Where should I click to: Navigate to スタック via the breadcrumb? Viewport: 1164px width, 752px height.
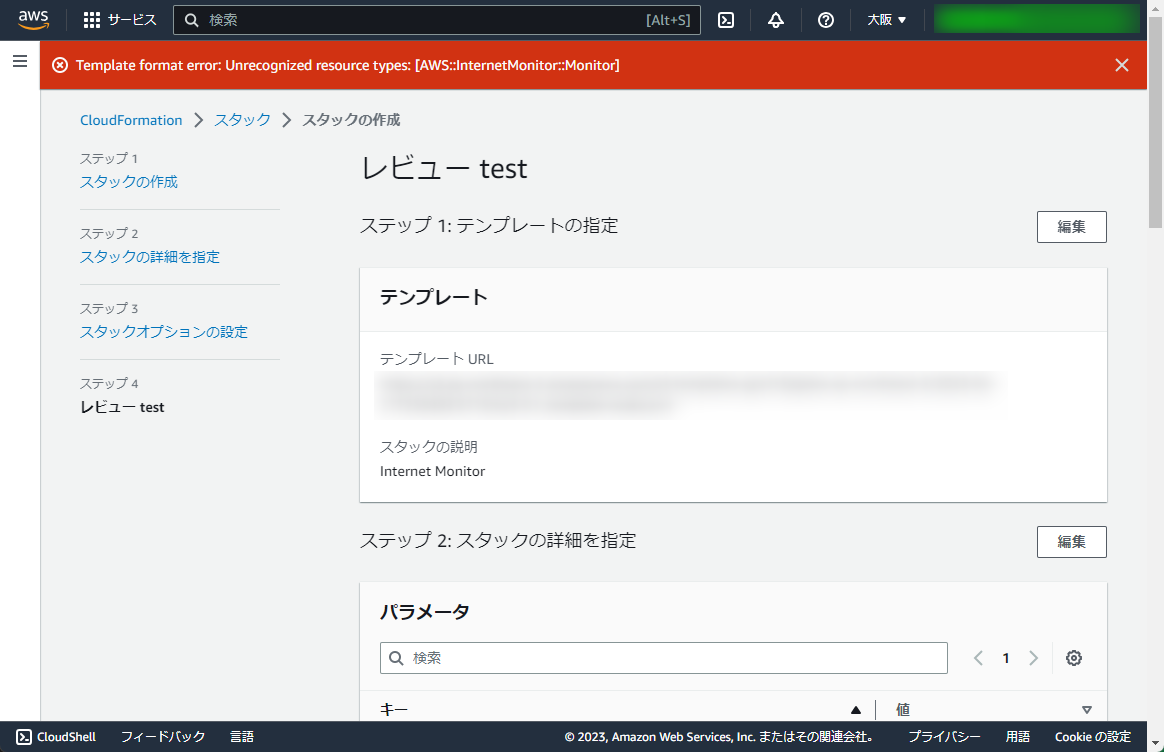pos(241,119)
